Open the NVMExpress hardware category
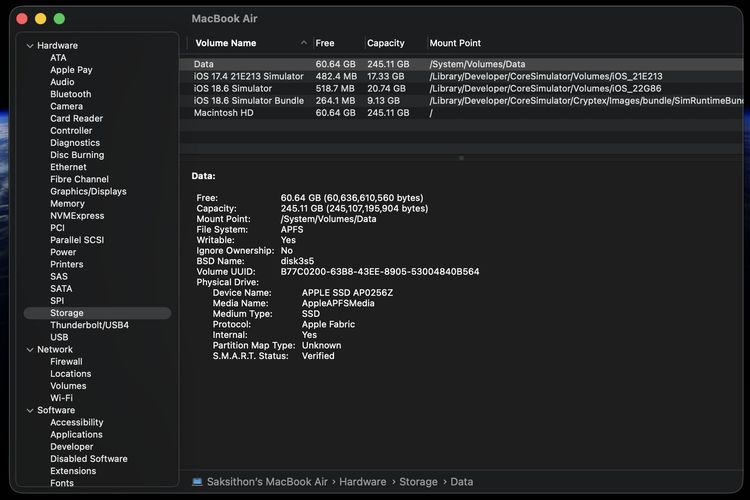750x500 pixels. click(x=77, y=216)
